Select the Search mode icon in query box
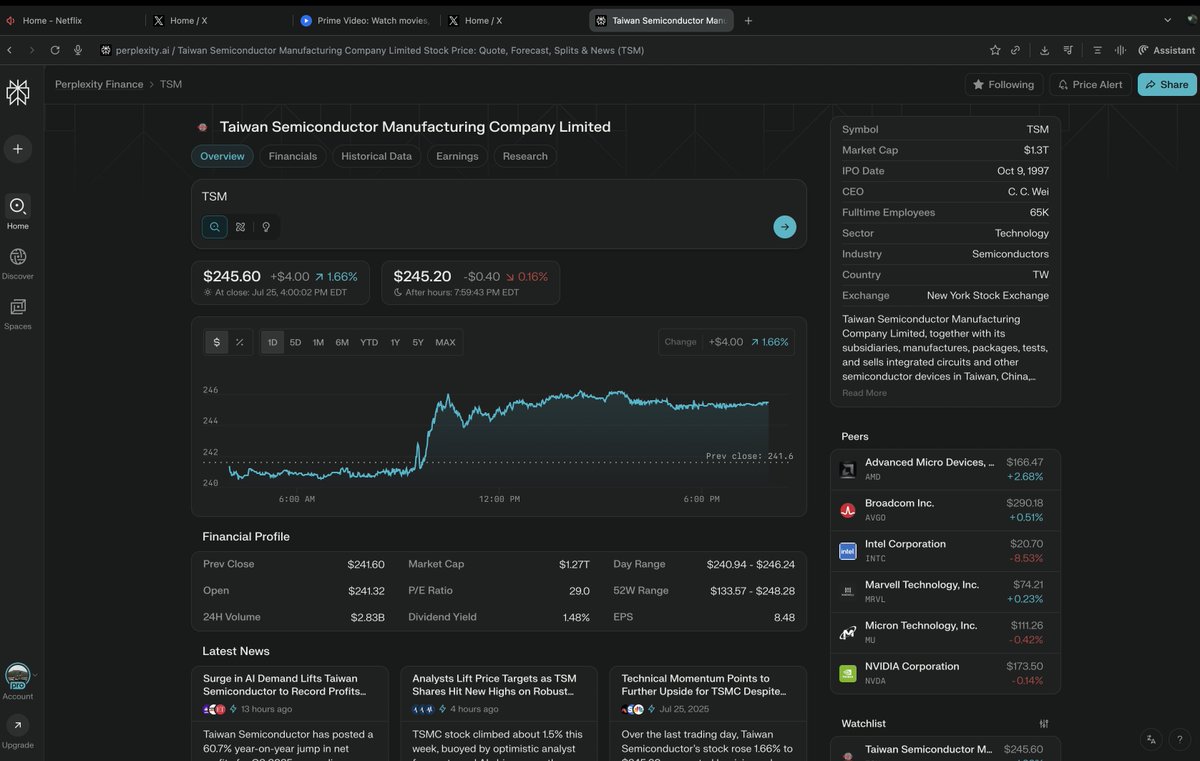1200x761 pixels. coord(214,227)
